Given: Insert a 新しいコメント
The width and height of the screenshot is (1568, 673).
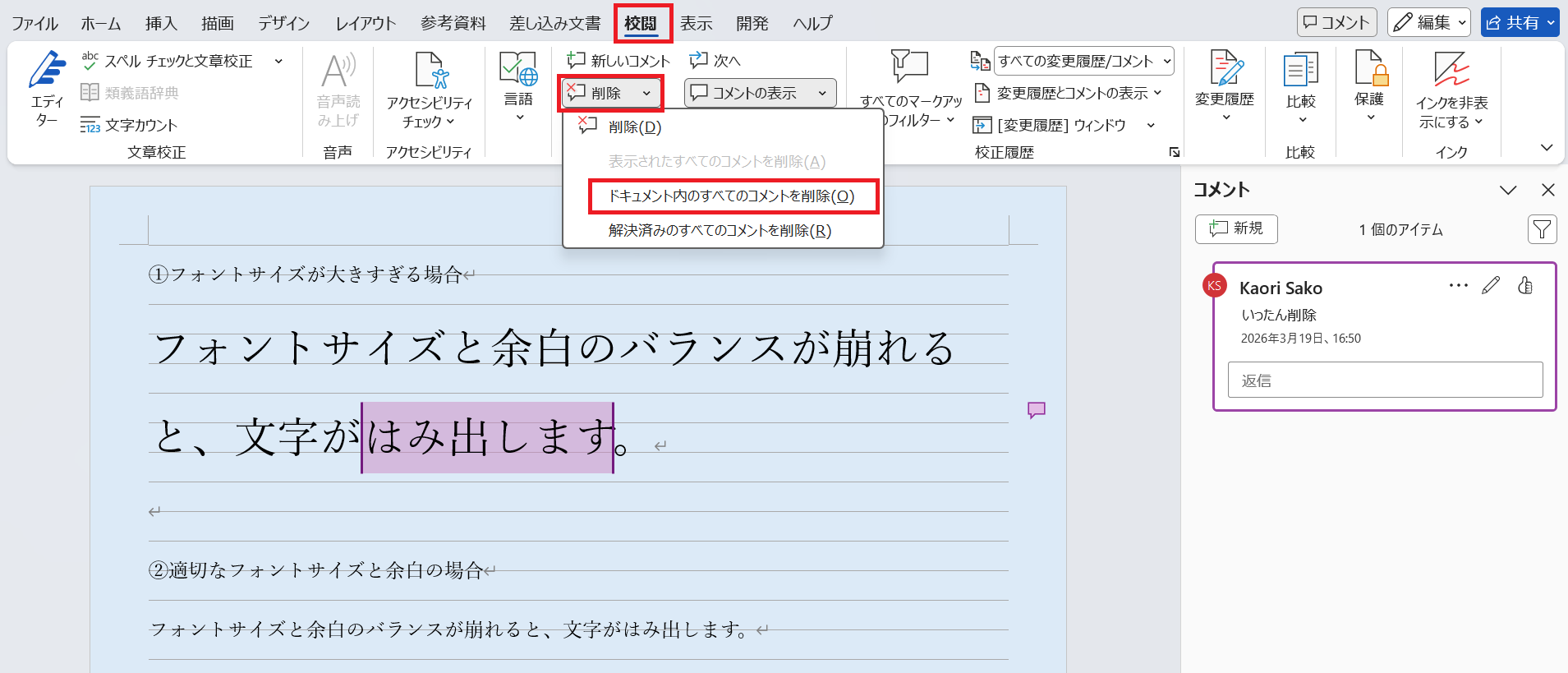Looking at the screenshot, I should [618, 61].
